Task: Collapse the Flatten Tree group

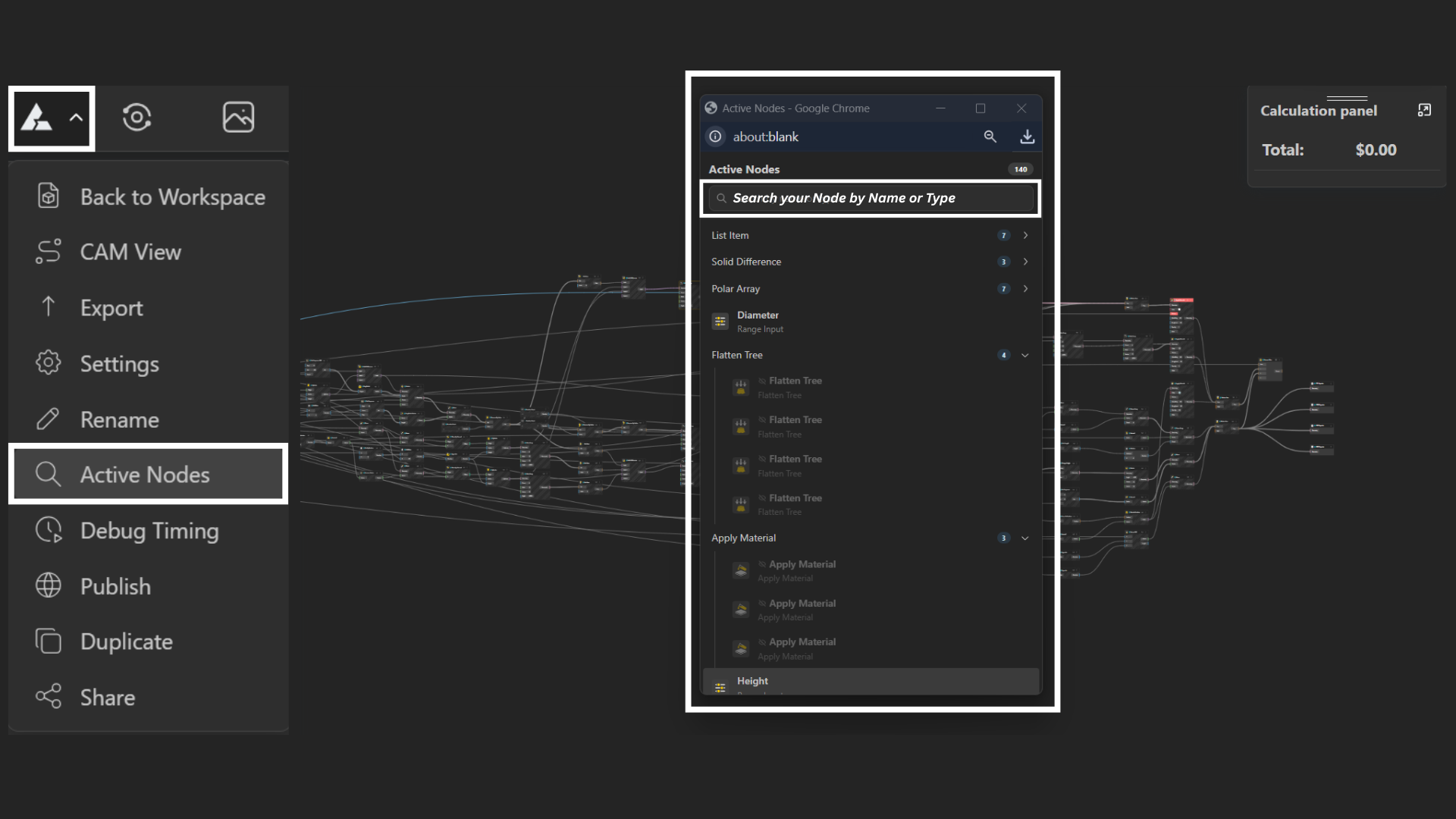Action: pyautogui.click(x=1025, y=355)
